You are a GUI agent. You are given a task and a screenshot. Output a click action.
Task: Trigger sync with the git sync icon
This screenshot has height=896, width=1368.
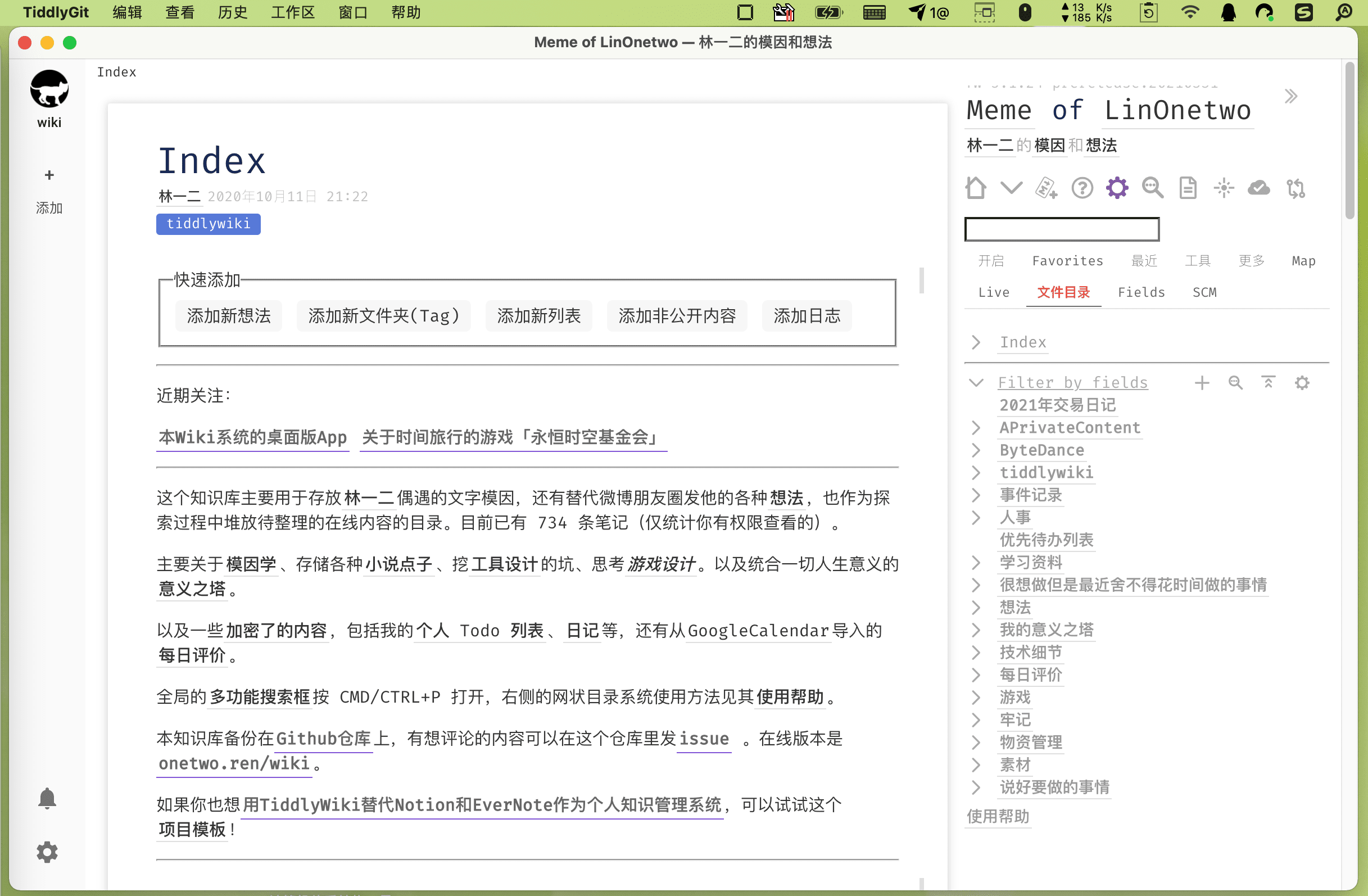1294,187
